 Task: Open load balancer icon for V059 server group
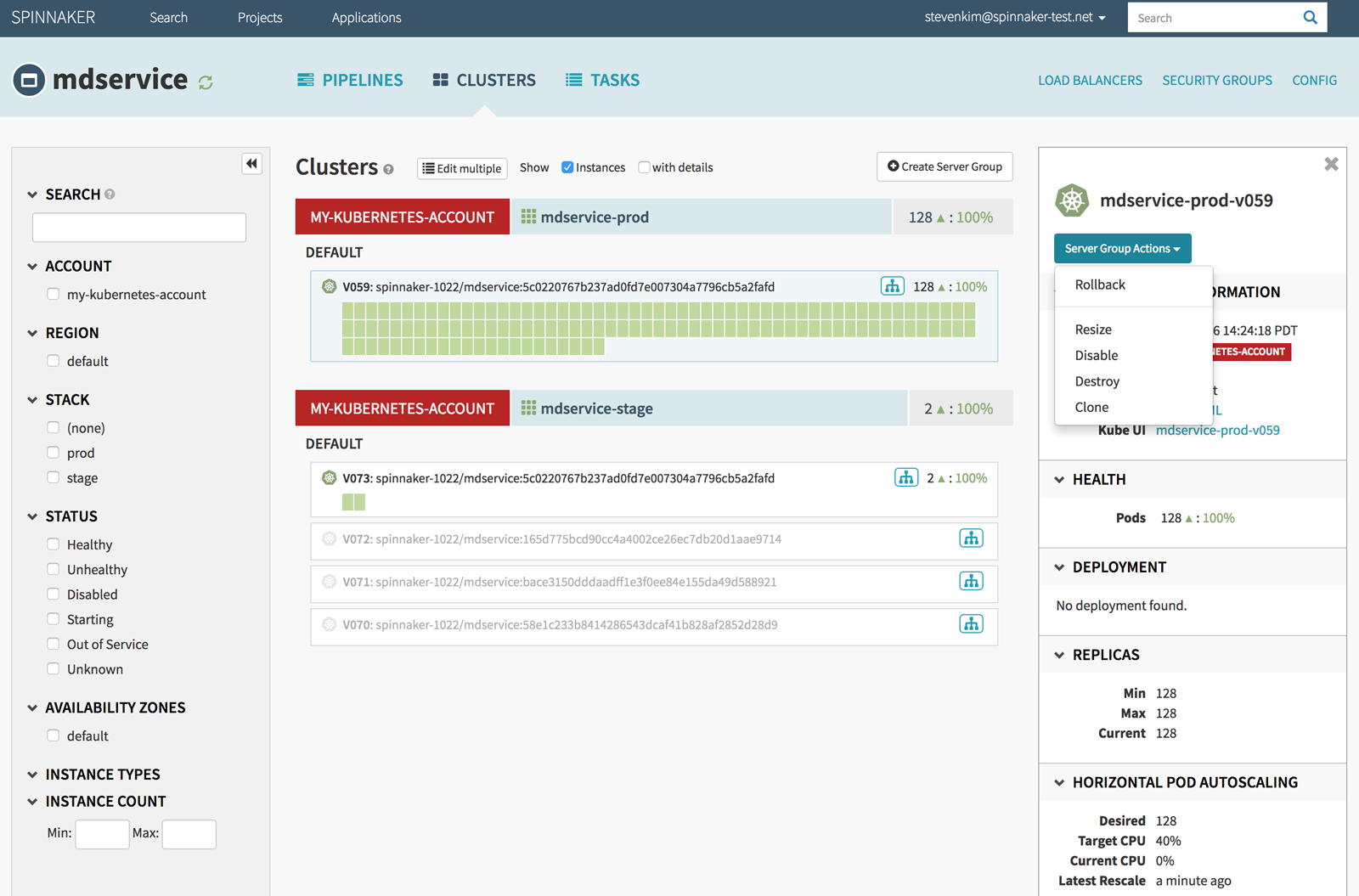pyautogui.click(x=892, y=286)
